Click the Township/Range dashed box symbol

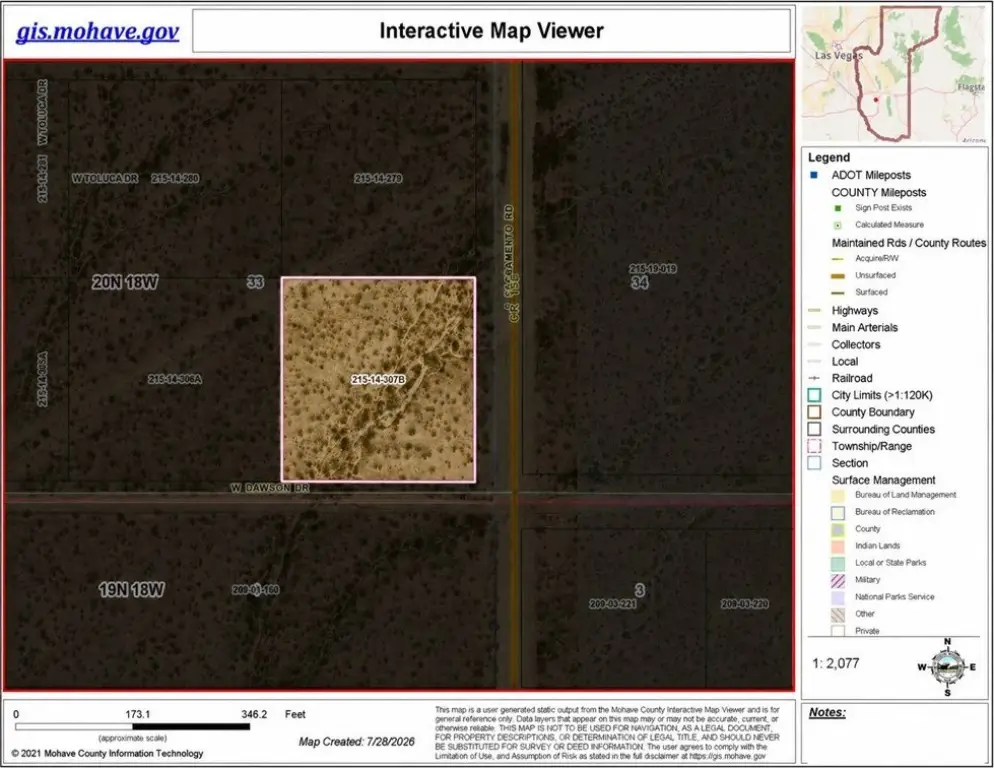[x=815, y=446]
